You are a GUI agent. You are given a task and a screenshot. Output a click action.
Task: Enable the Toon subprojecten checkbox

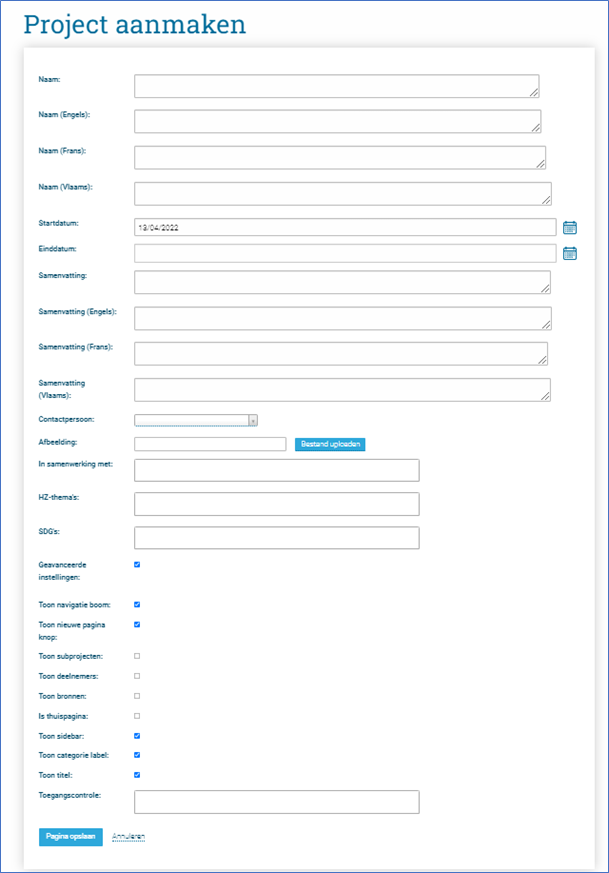(137, 656)
